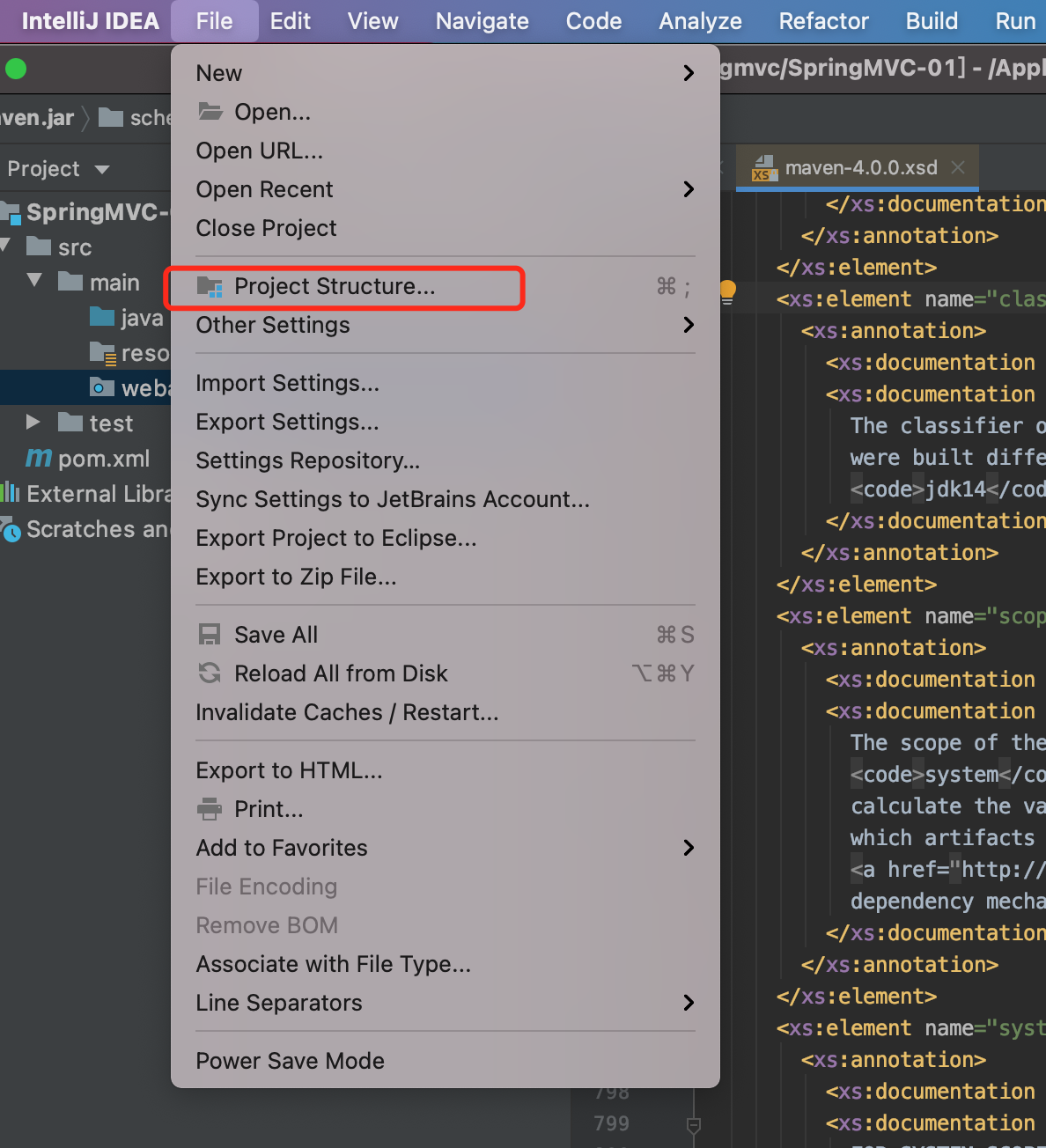Click the Scratches and Consoles icon
The height and width of the screenshot is (1148, 1046).
pos(11,529)
